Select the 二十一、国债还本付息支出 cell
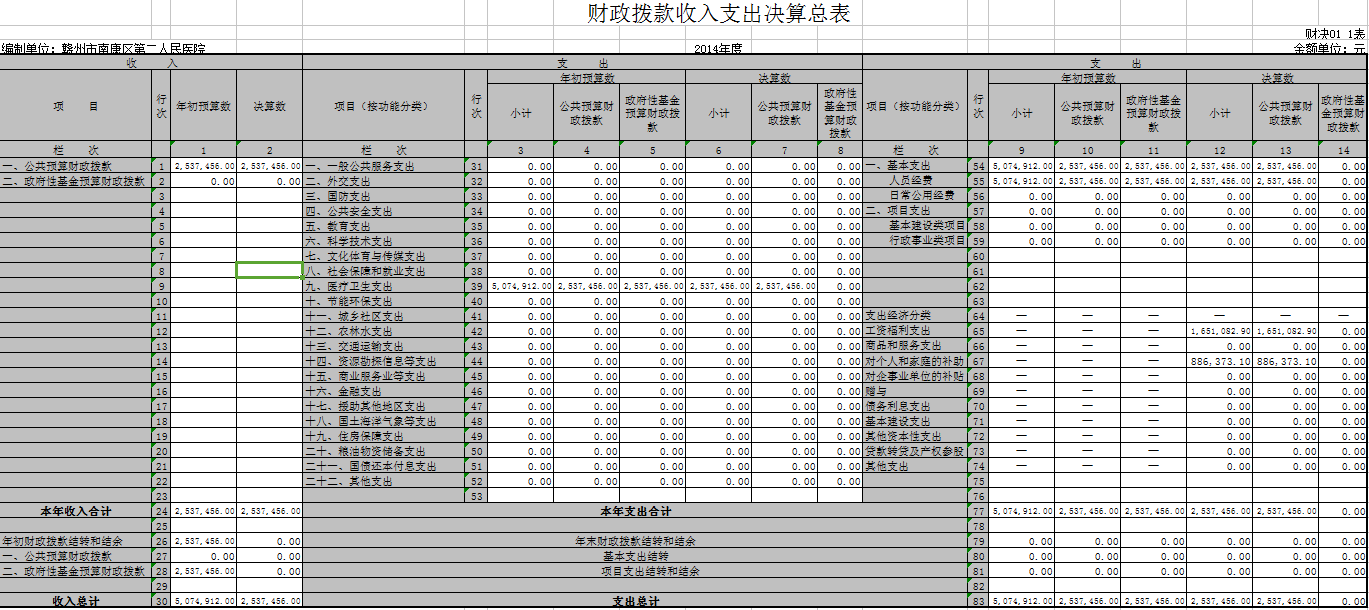1369x610 pixels. tap(384, 467)
